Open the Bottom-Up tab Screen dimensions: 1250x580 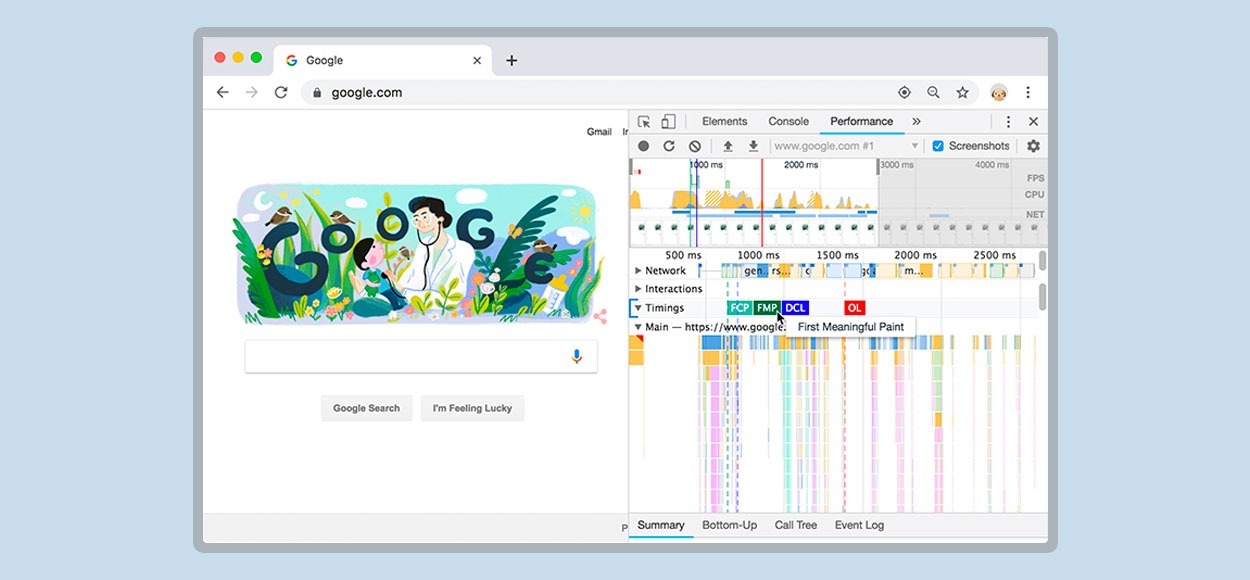pos(729,525)
